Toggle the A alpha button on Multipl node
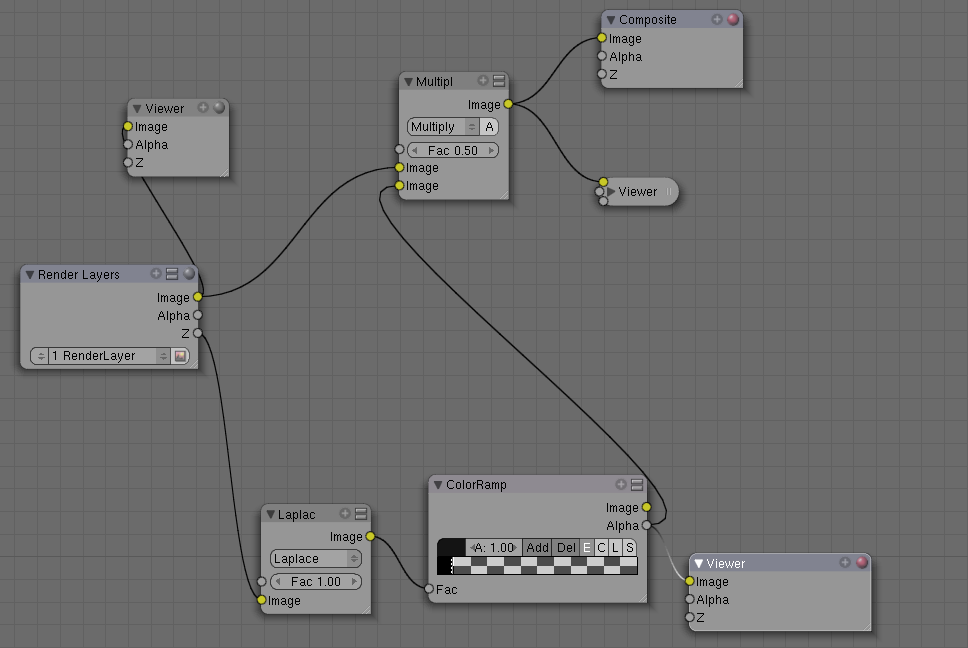The height and width of the screenshot is (648, 968). click(x=489, y=127)
